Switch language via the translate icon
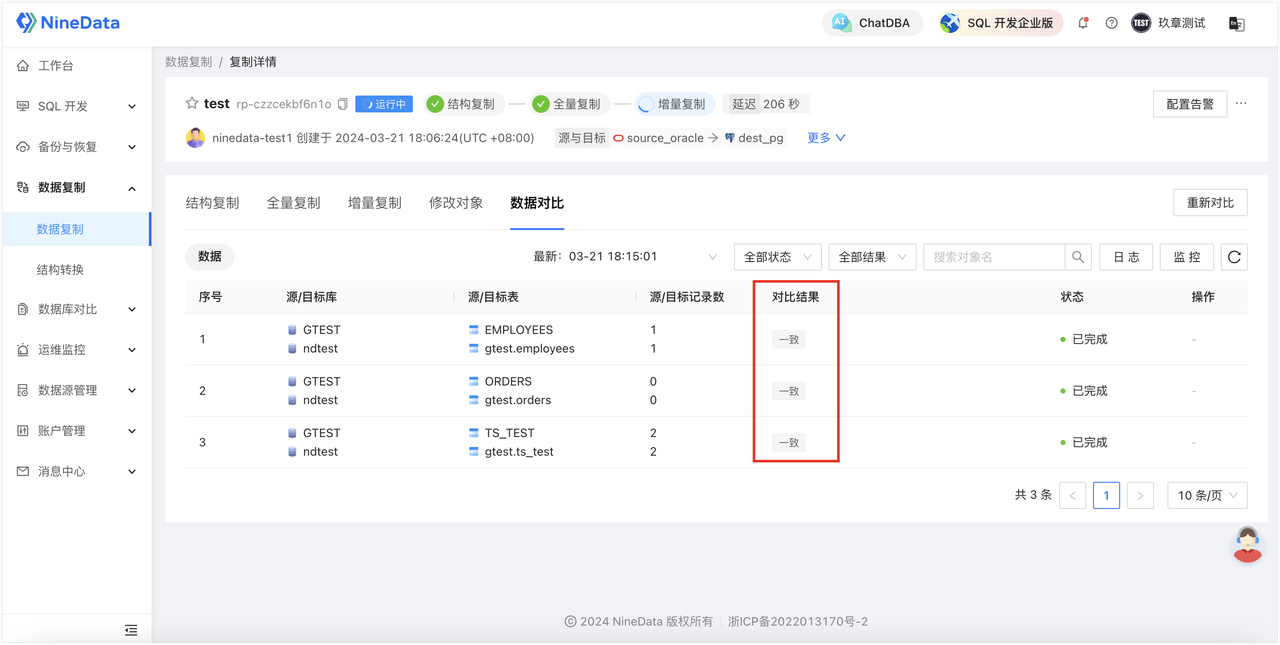1280x645 pixels. click(1236, 22)
